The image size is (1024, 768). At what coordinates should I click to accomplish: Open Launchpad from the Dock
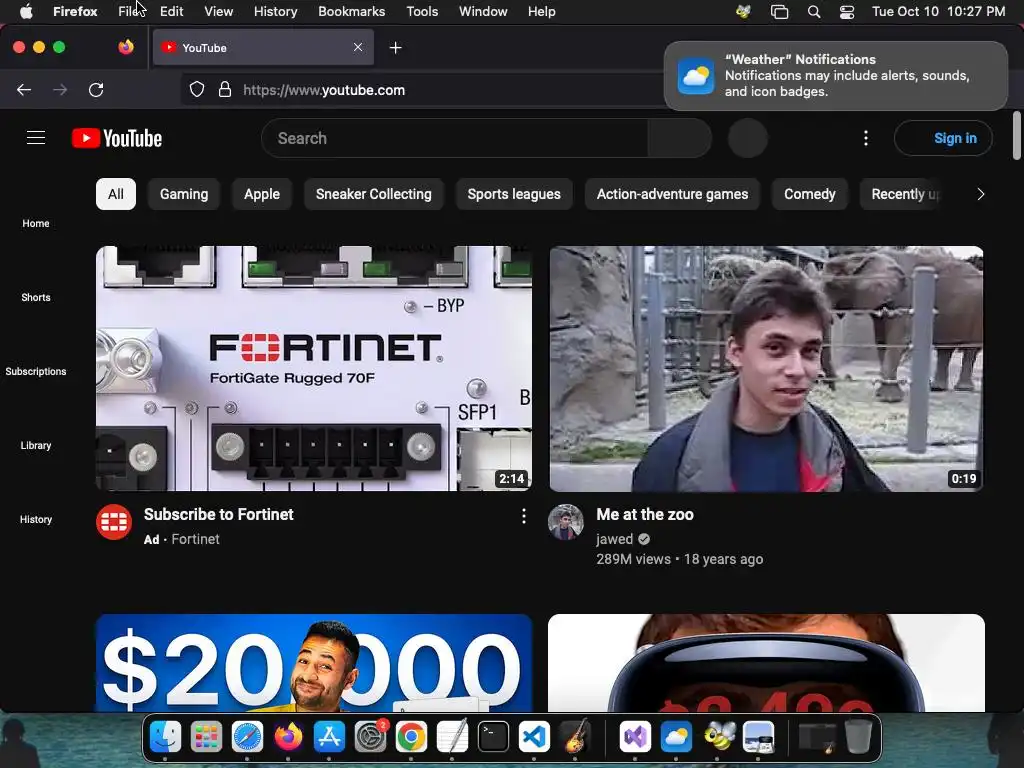pyautogui.click(x=206, y=737)
